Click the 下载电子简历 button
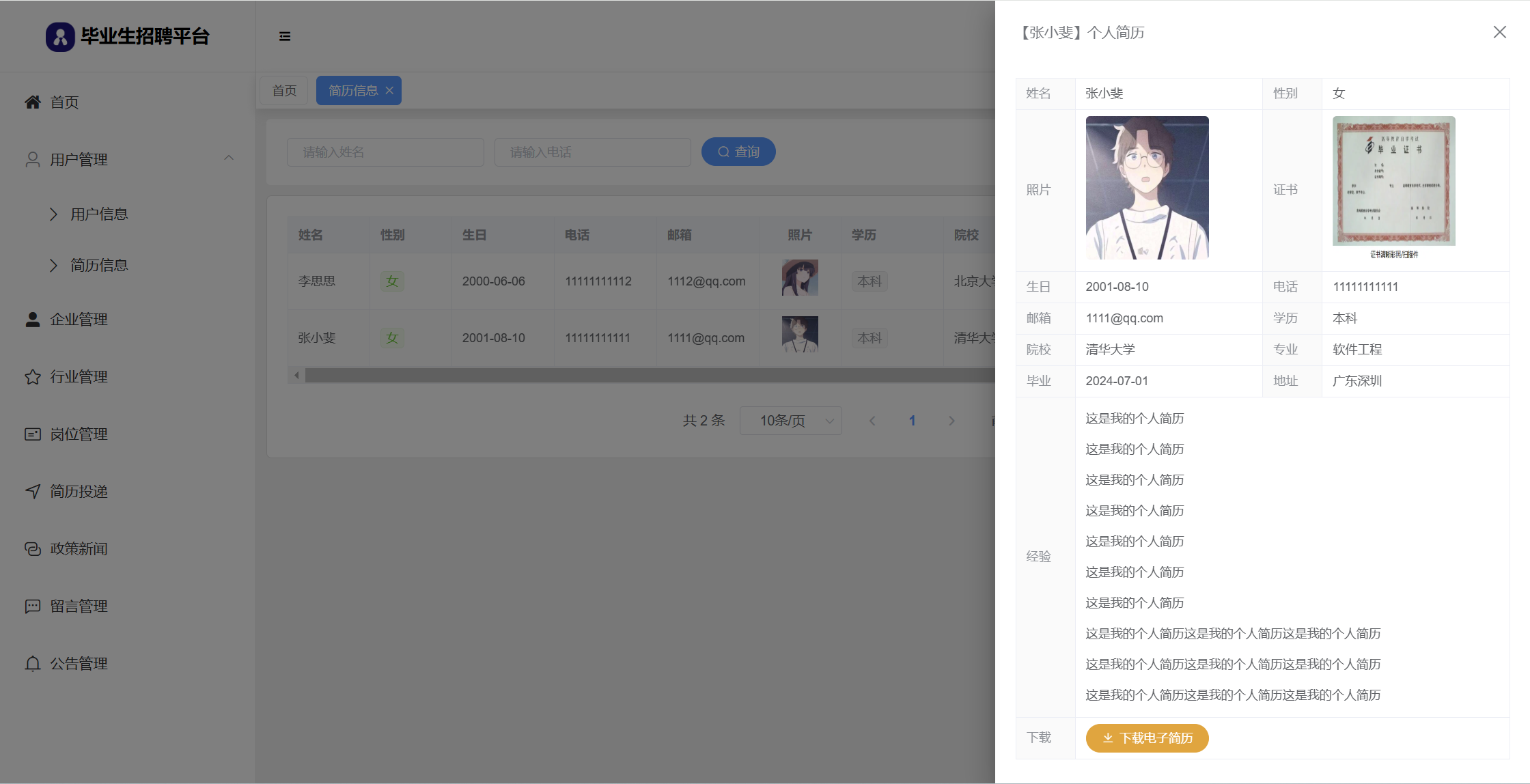 pyautogui.click(x=1147, y=738)
